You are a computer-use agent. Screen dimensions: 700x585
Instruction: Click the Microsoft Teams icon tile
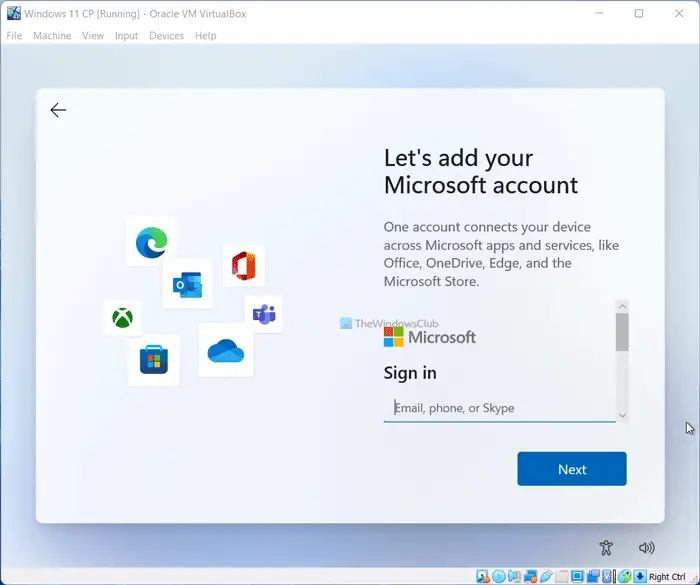264,314
